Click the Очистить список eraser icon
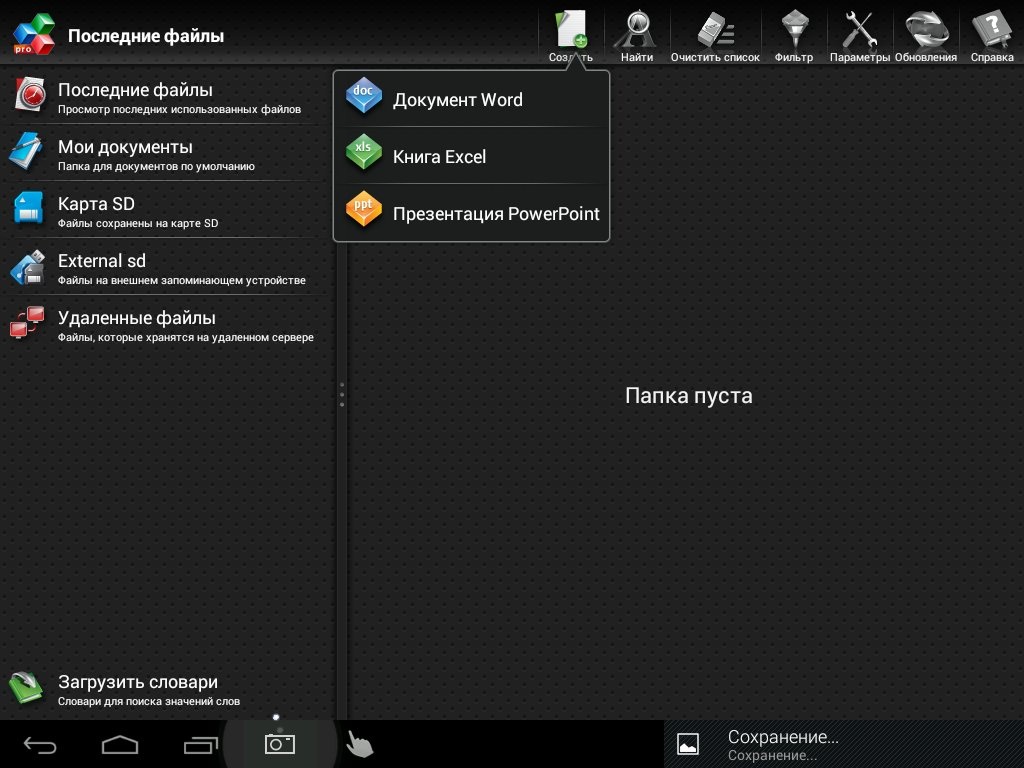This screenshot has width=1024, height=768. pyautogui.click(x=714, y=32)
